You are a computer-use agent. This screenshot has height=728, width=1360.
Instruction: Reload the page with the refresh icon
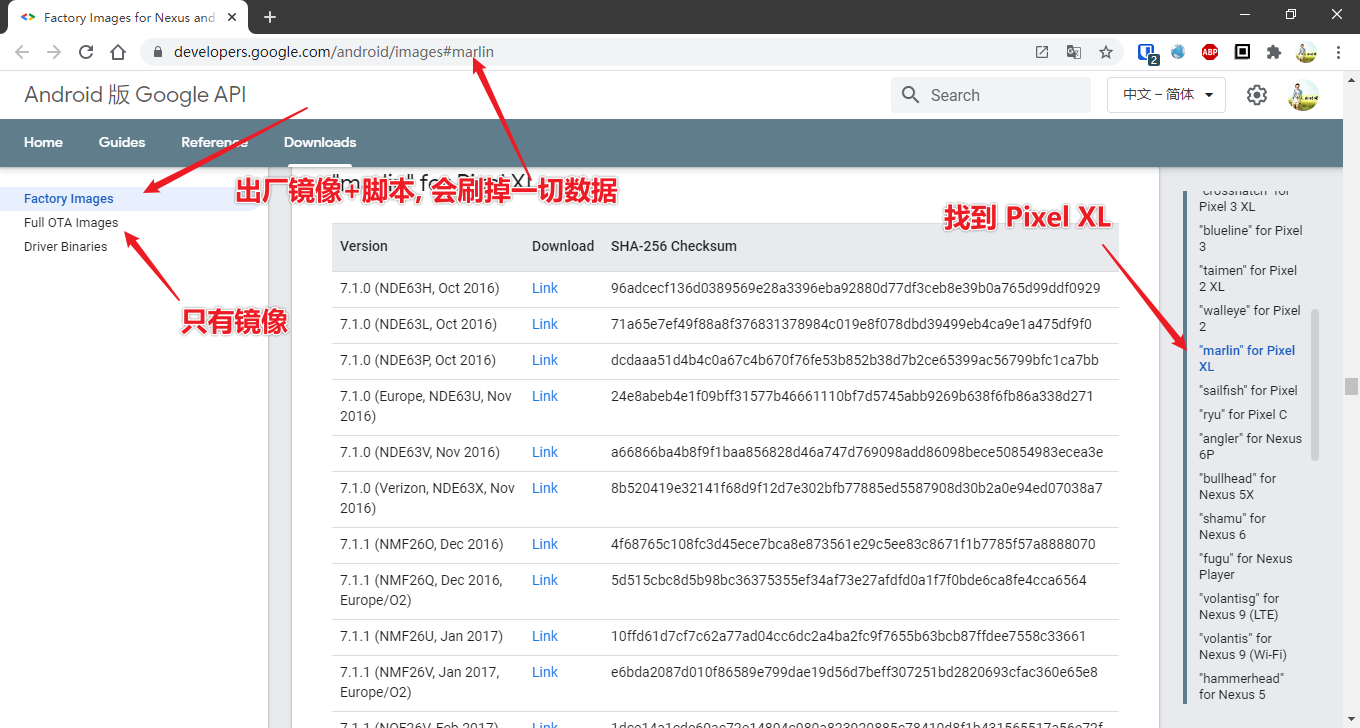tap(86, 52)
